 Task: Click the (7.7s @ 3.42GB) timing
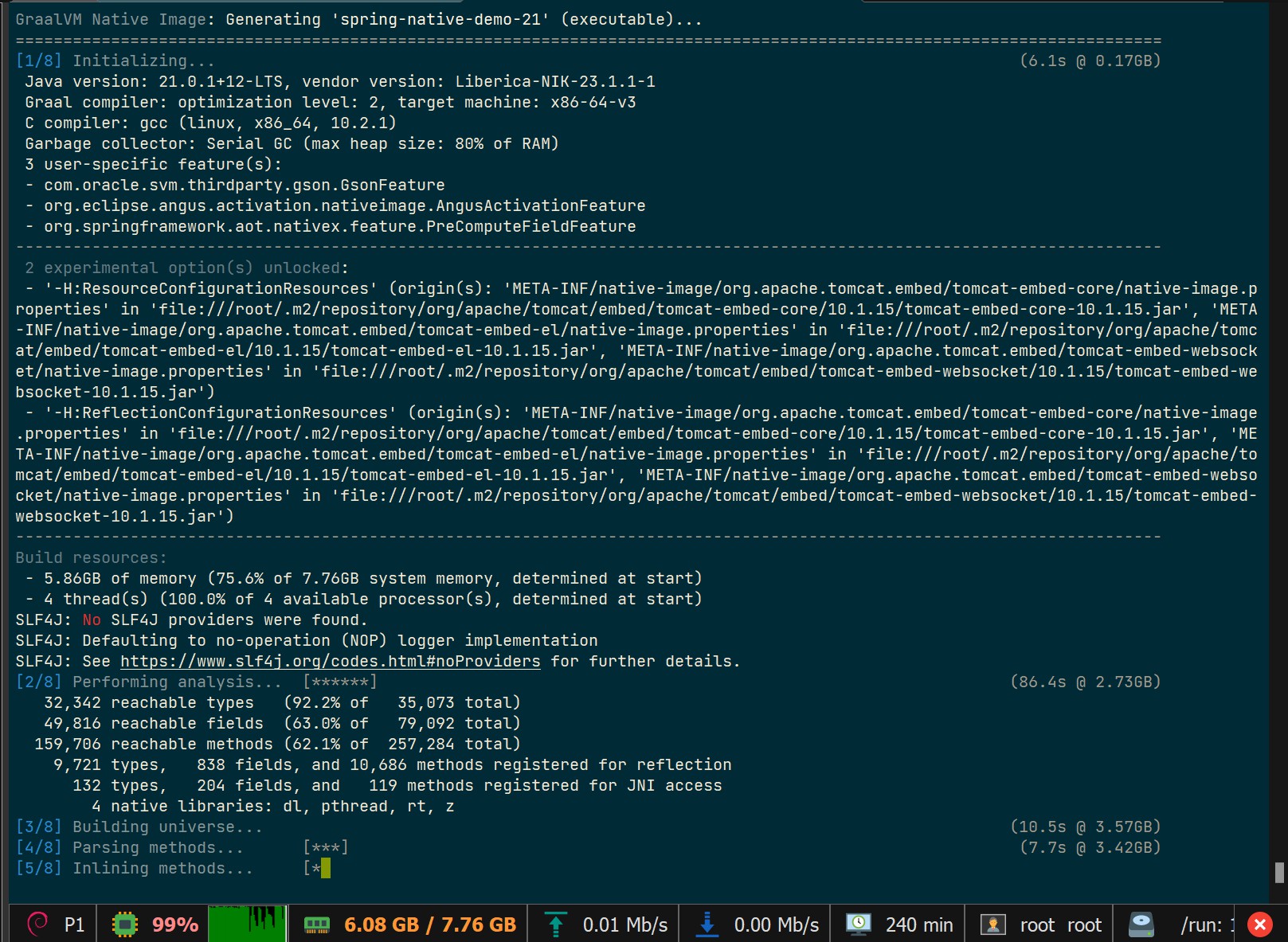point(1090,847)
